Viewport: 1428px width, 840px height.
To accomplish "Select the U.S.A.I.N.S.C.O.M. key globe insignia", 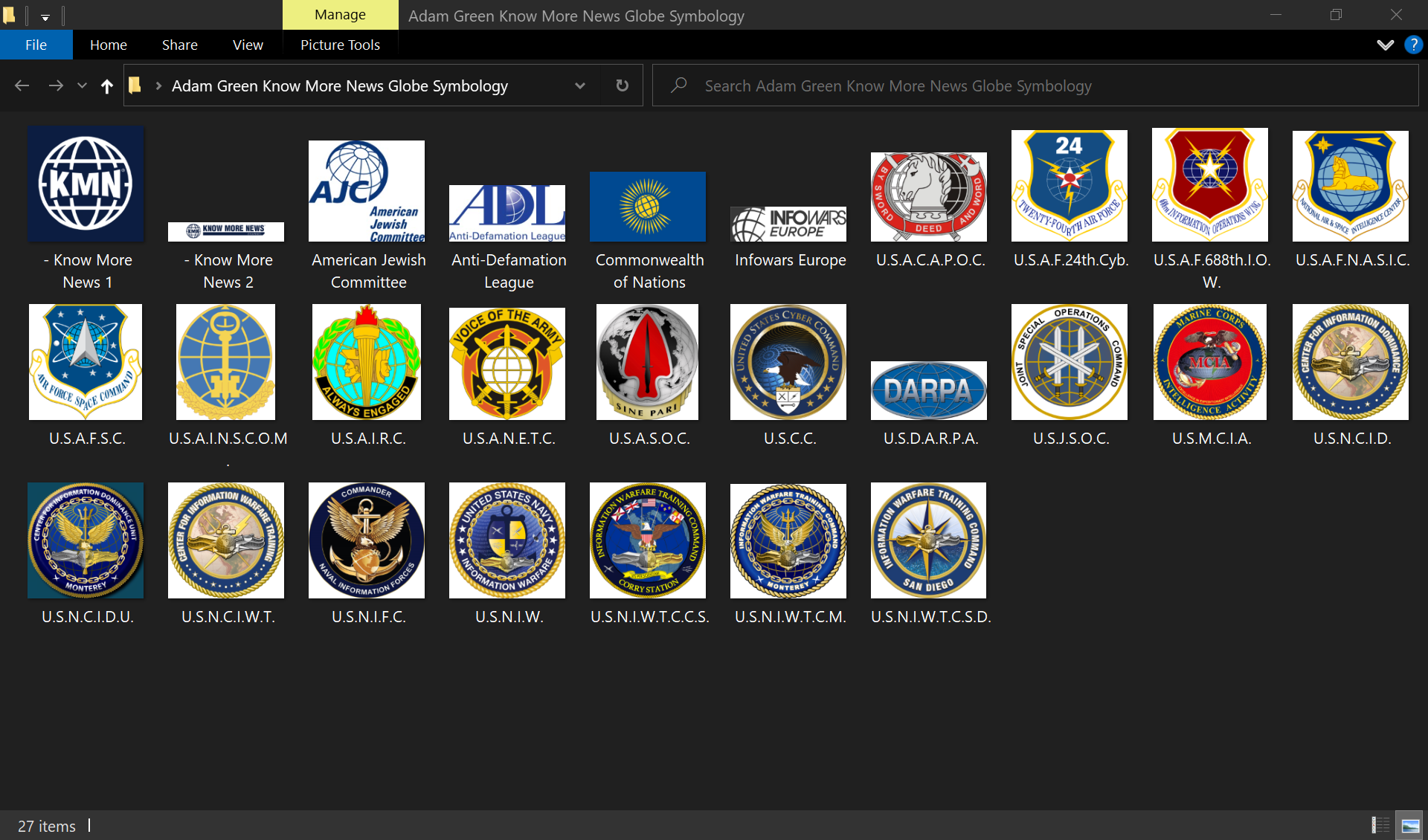I will pos(225,362).
